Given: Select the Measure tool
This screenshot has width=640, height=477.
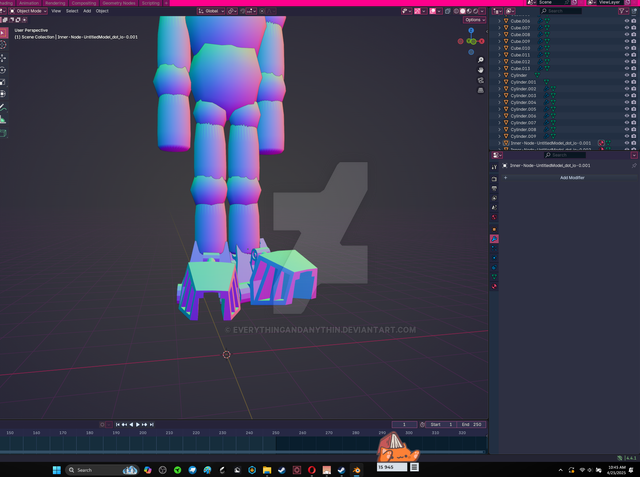Looking at the screenshot, I should [x=3, y=119].
